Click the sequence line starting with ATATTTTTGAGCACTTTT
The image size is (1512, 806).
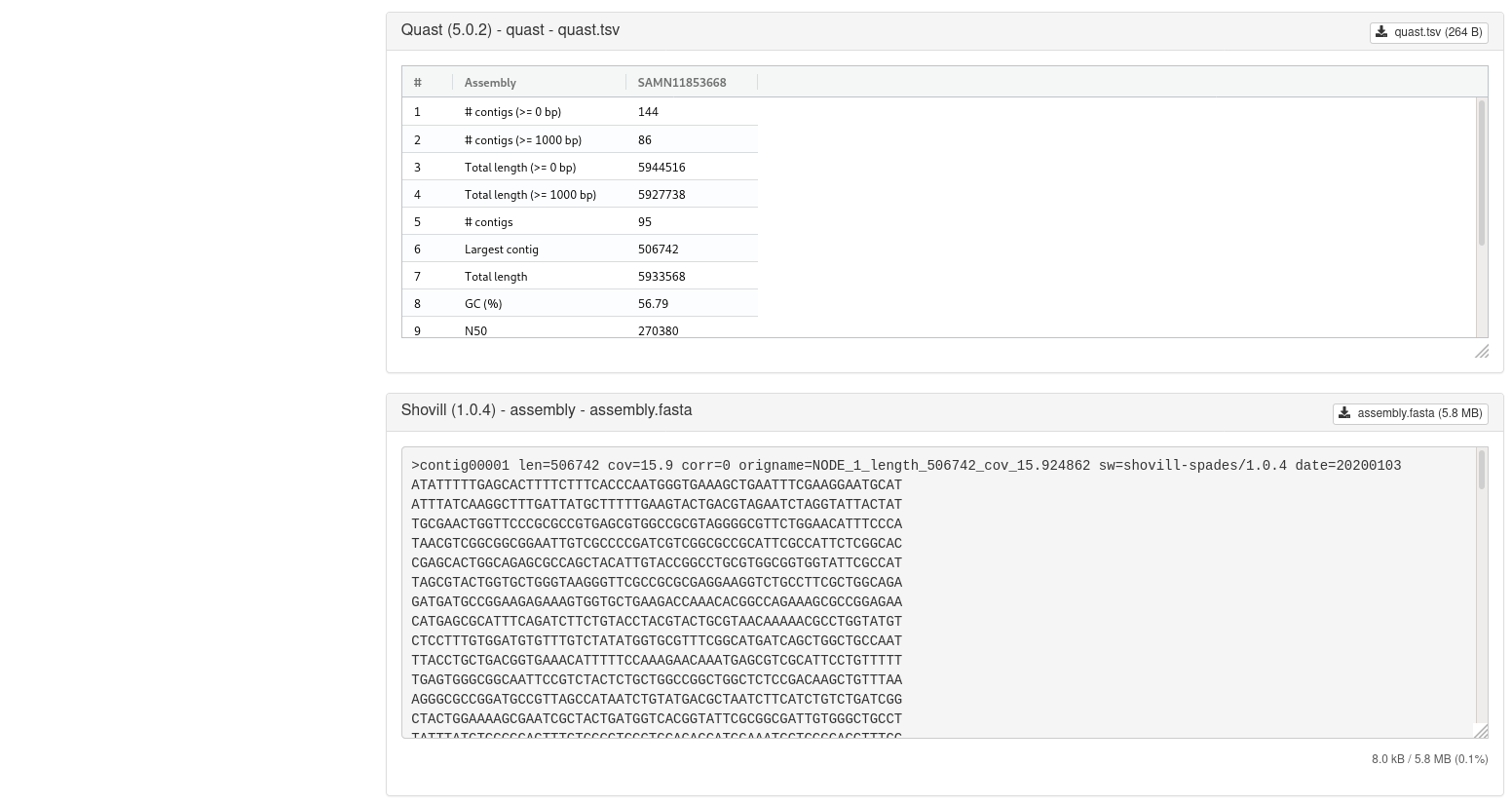pos(657,485)
